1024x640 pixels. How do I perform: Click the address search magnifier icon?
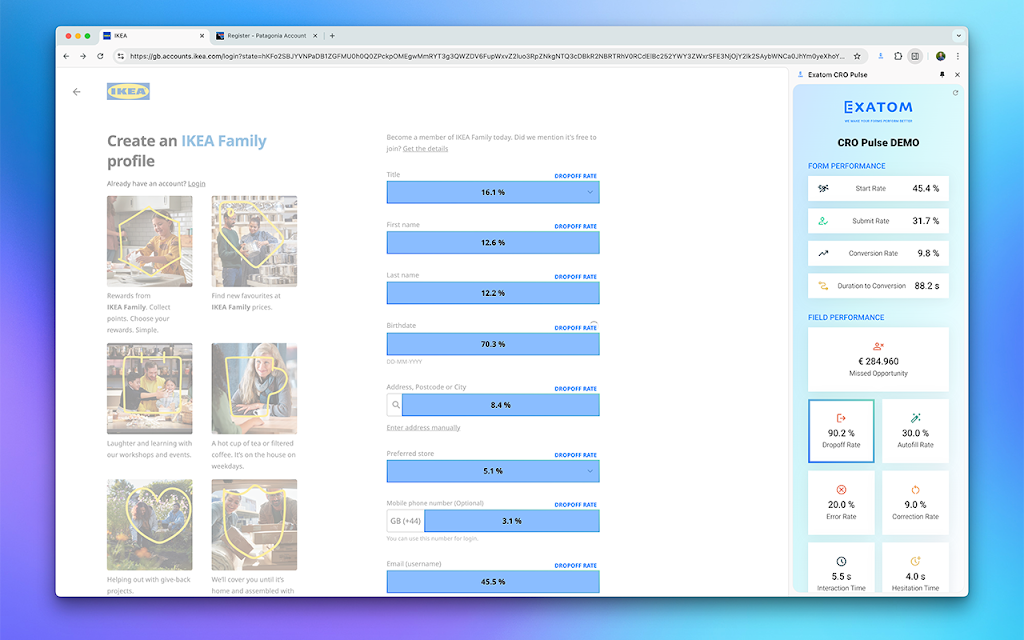tap(395, 405)
